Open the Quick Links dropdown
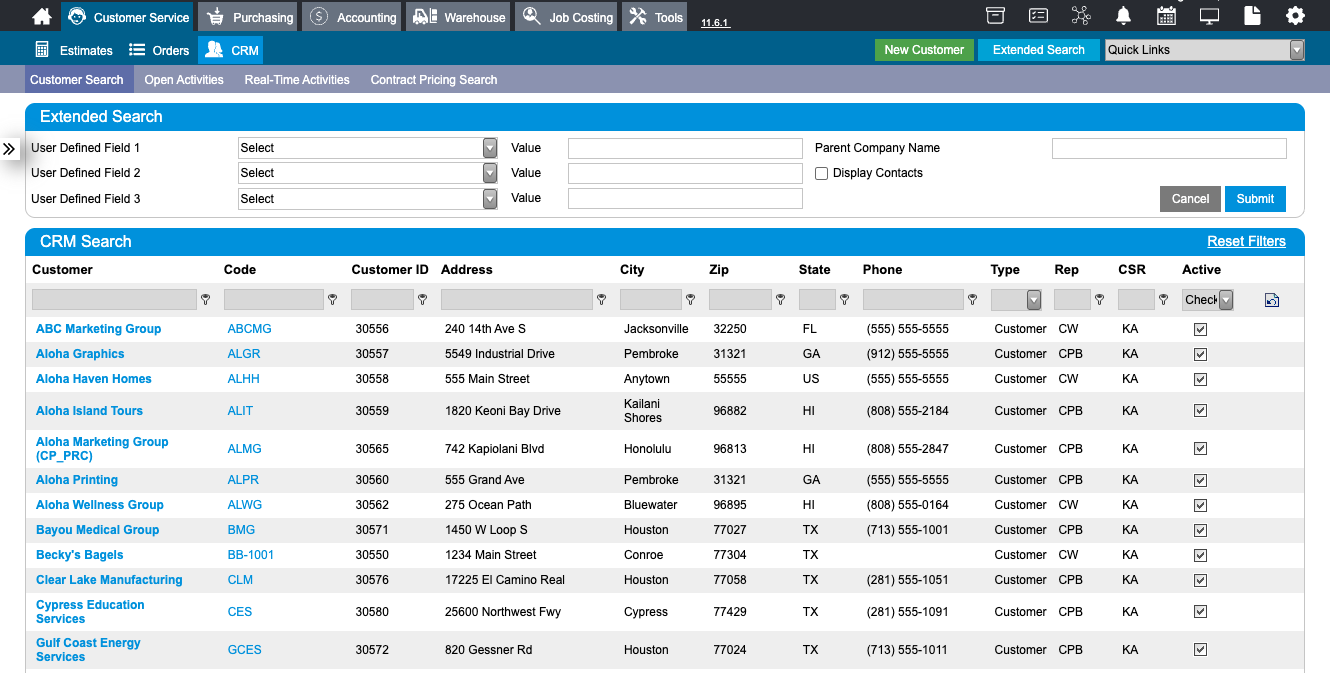Screen dimensions: 1330x673 click(x=1205, y=50)
